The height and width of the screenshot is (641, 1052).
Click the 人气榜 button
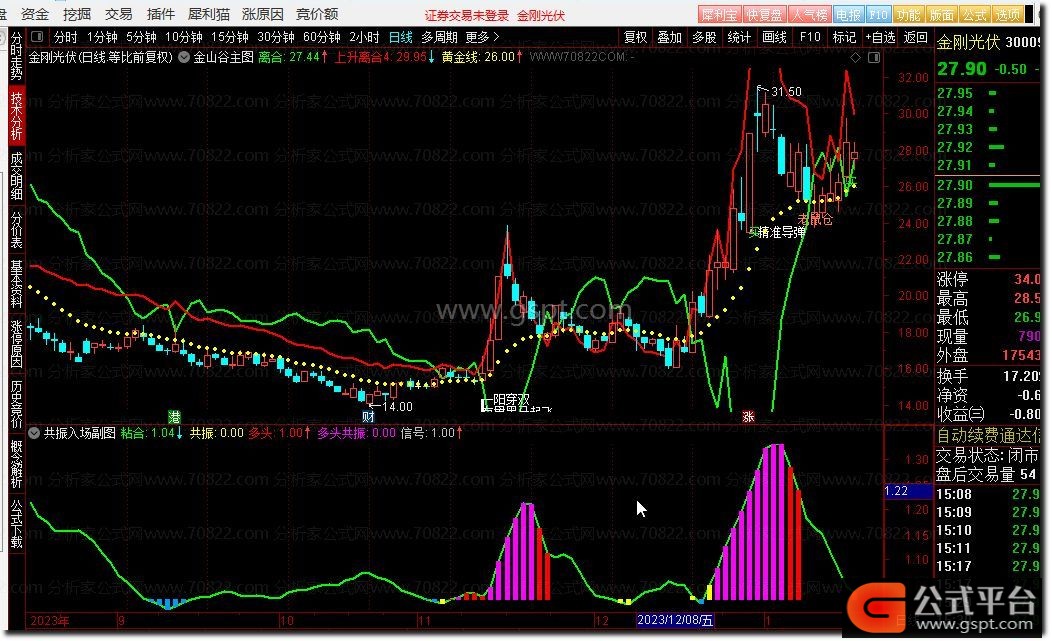click(809, 14)
